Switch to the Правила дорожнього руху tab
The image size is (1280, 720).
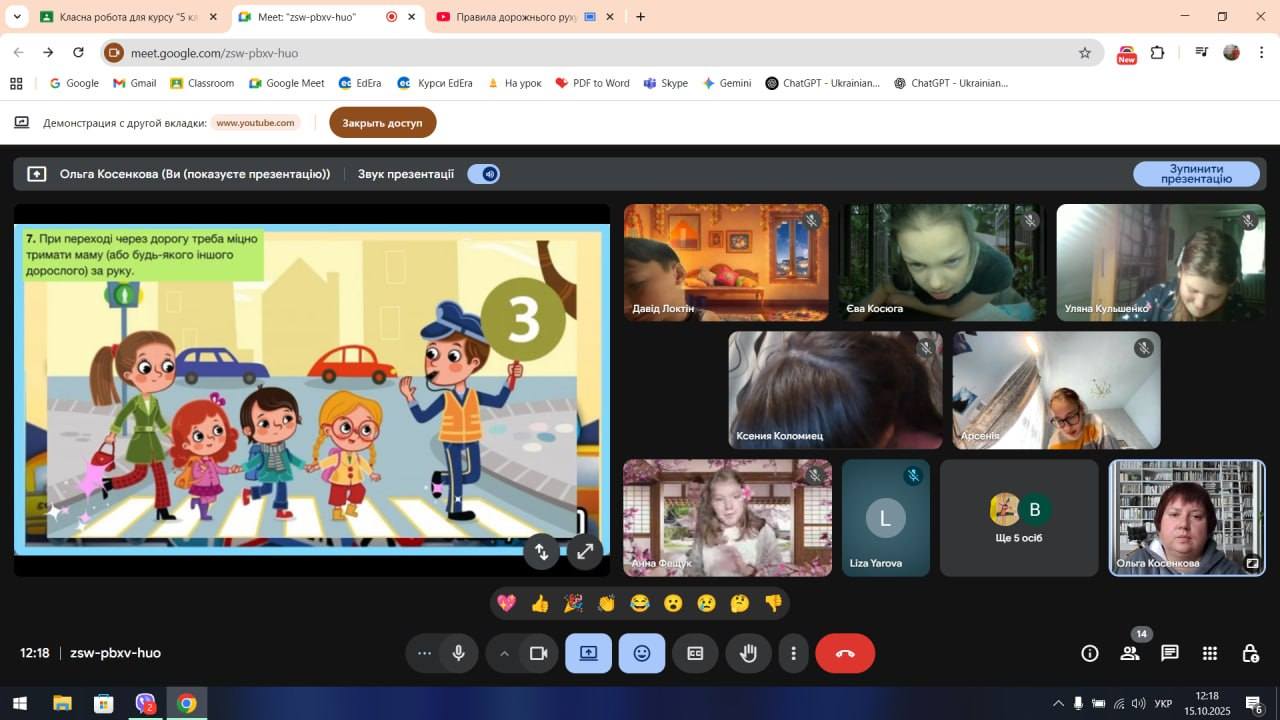click(516, 17)
